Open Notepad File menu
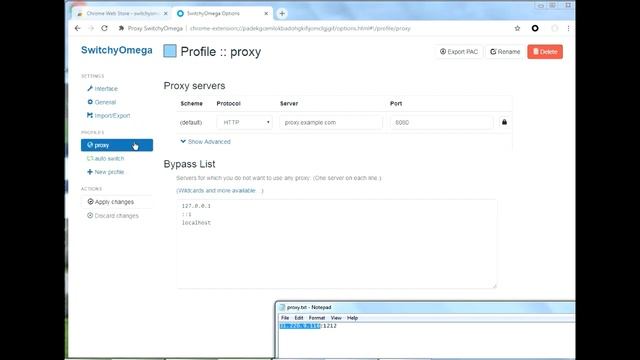Viewport: 640px width, 360px height. pyautogui.click(x=285, y=318)
